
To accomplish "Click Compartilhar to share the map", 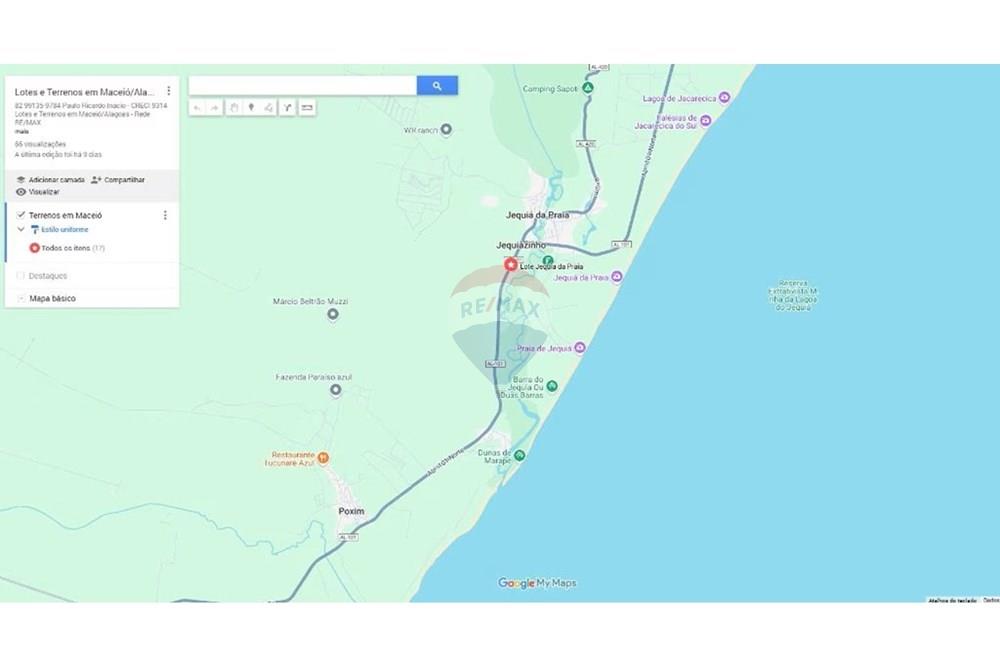I will (x=122, y=179).
